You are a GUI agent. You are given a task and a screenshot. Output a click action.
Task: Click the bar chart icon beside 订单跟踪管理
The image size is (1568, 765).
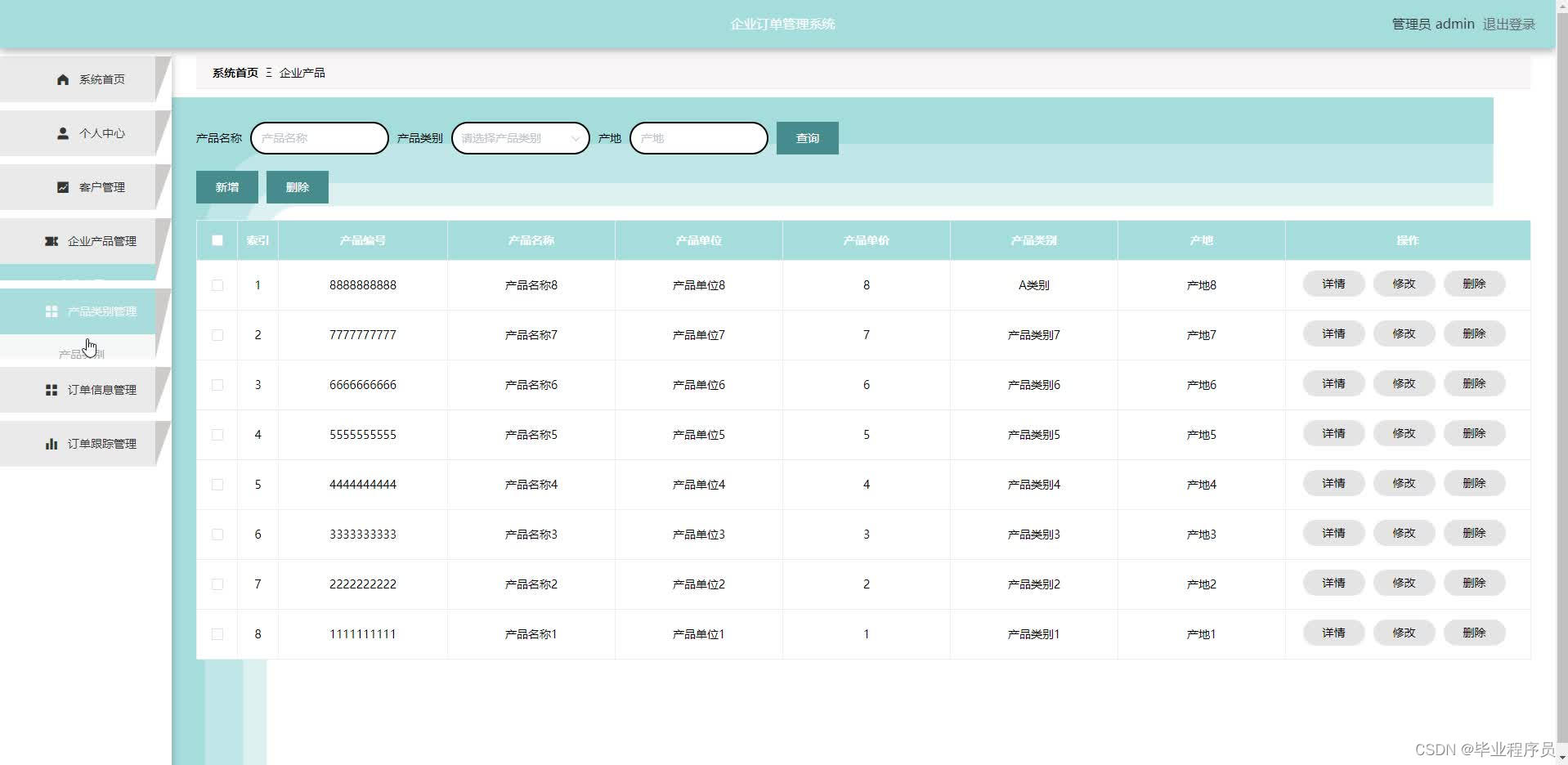point(52,444)
